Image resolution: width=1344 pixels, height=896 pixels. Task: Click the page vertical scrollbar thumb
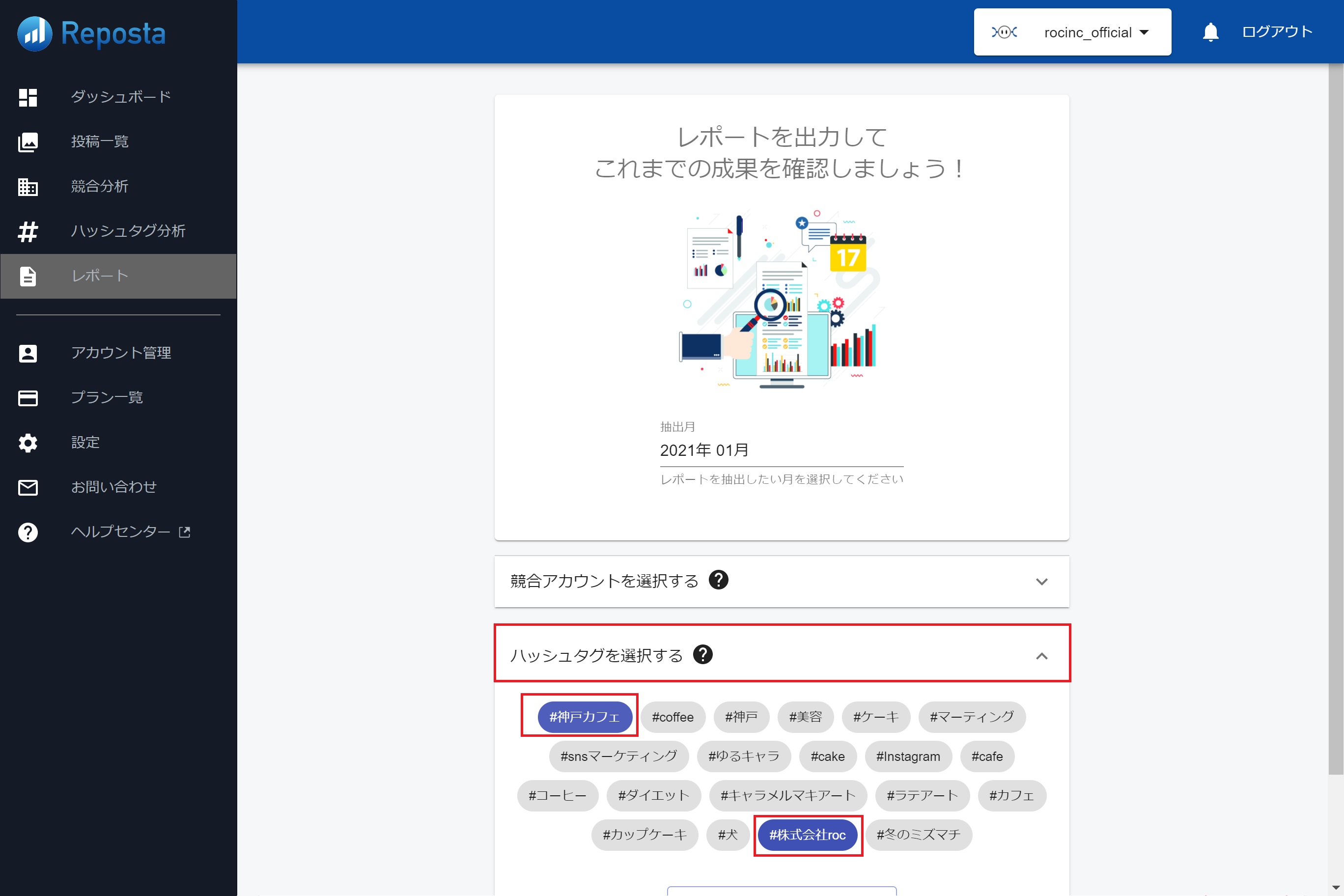pyautogui.click(x=1336, y=419)
